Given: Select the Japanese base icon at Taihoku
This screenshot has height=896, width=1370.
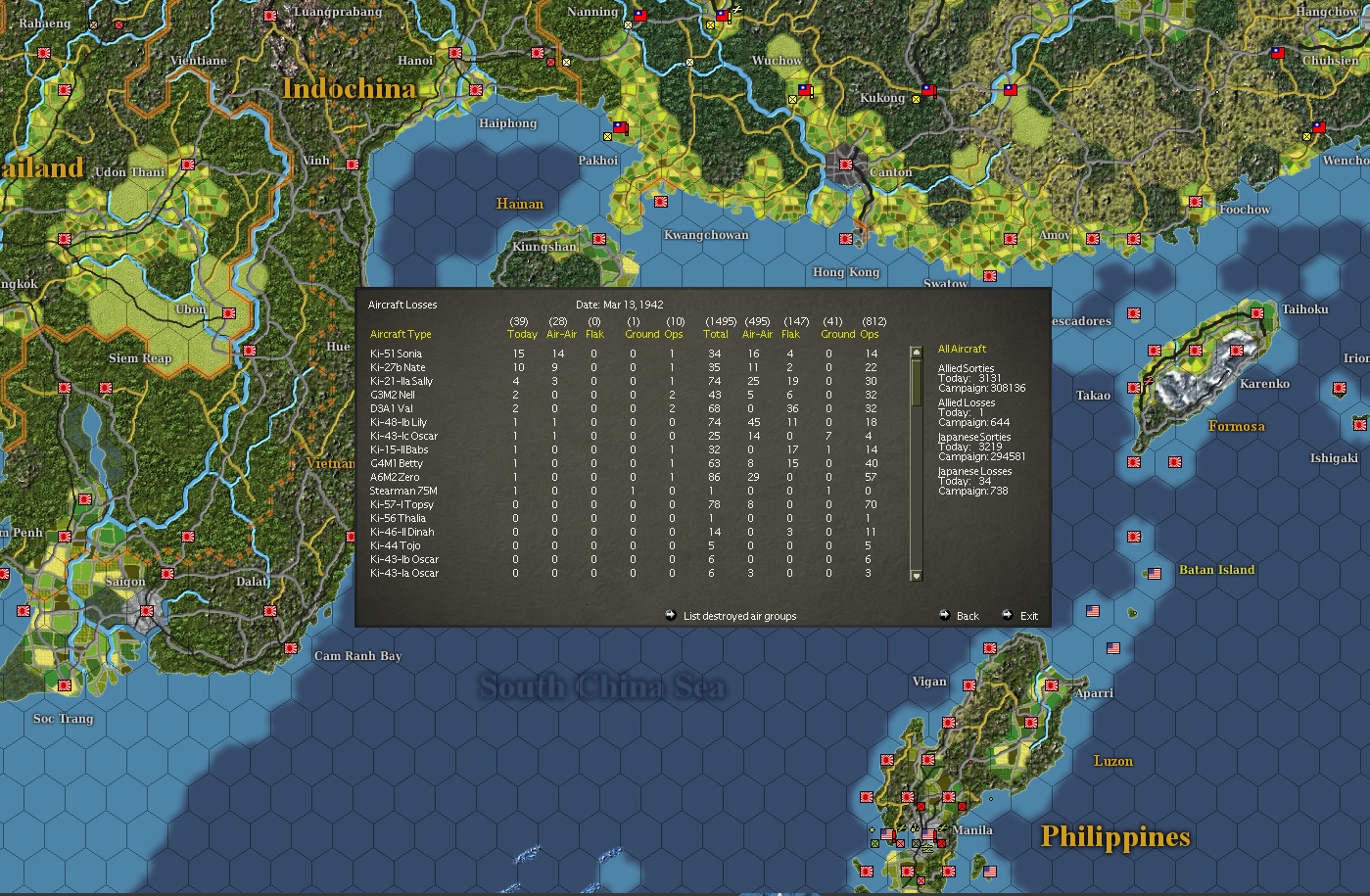Looking at the screenshot, I should (1257, 313).
